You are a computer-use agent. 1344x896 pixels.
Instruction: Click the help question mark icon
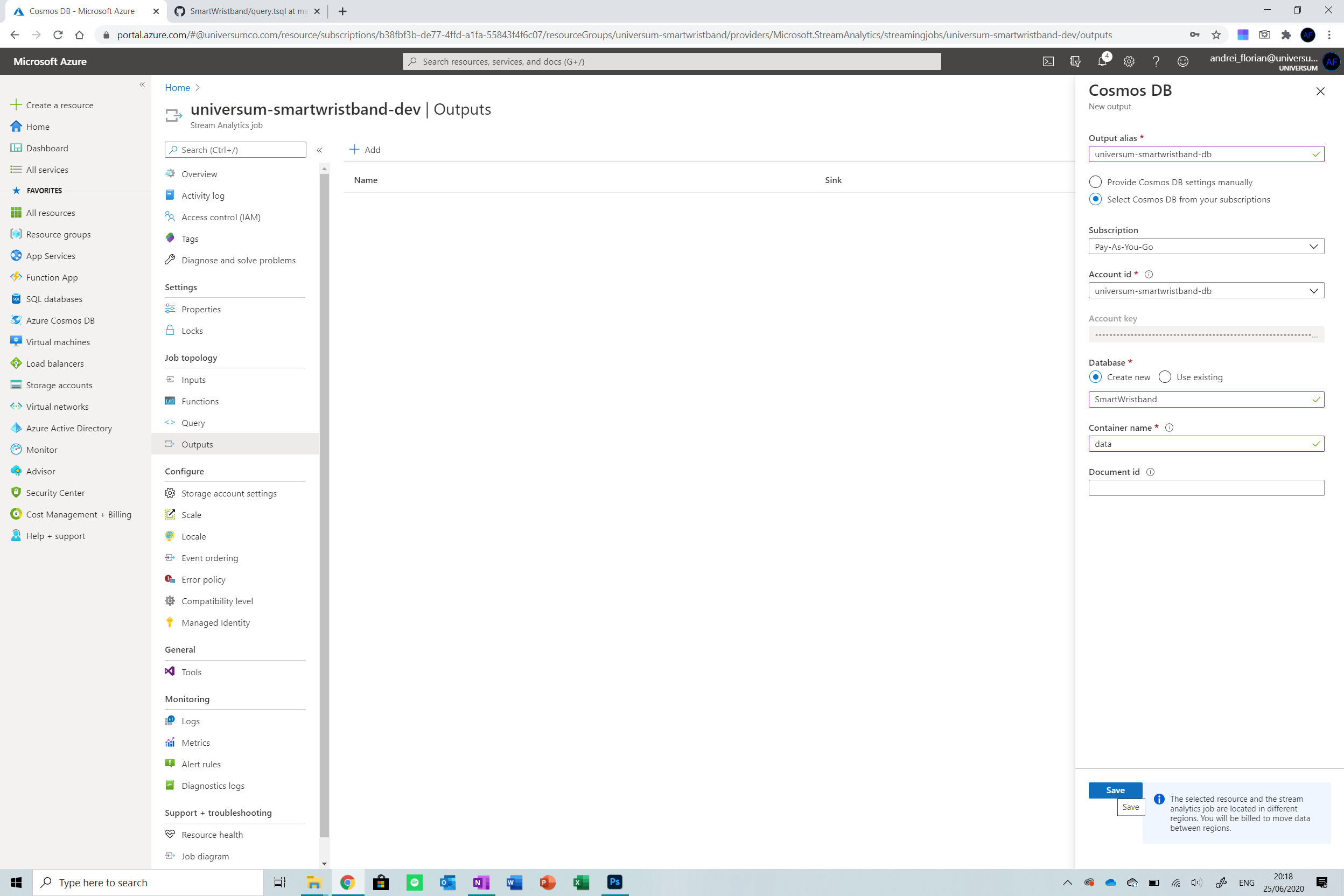[x=1156, y=61]
